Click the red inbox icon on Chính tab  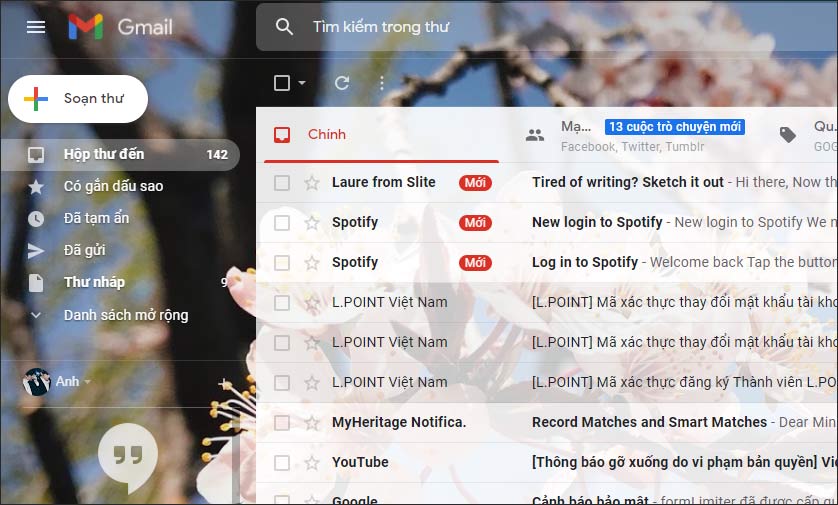(282, 135)
